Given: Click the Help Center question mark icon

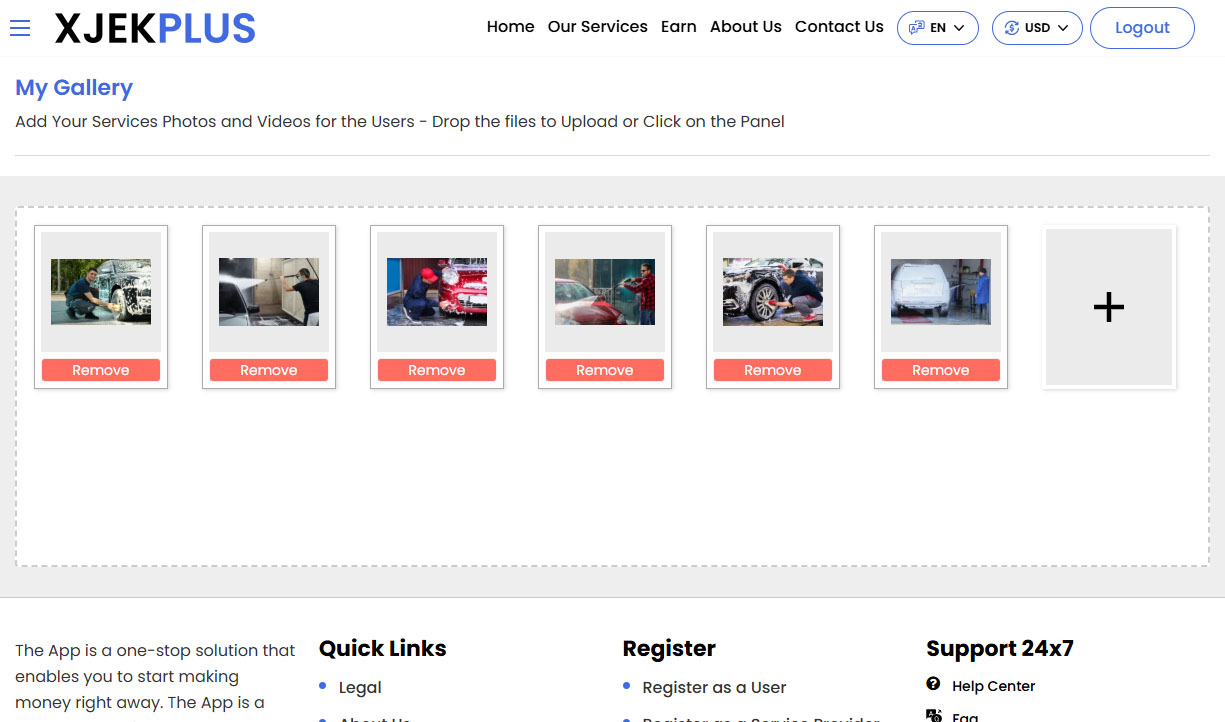Looking at the screenshot, I should click(x=933, y=685).
